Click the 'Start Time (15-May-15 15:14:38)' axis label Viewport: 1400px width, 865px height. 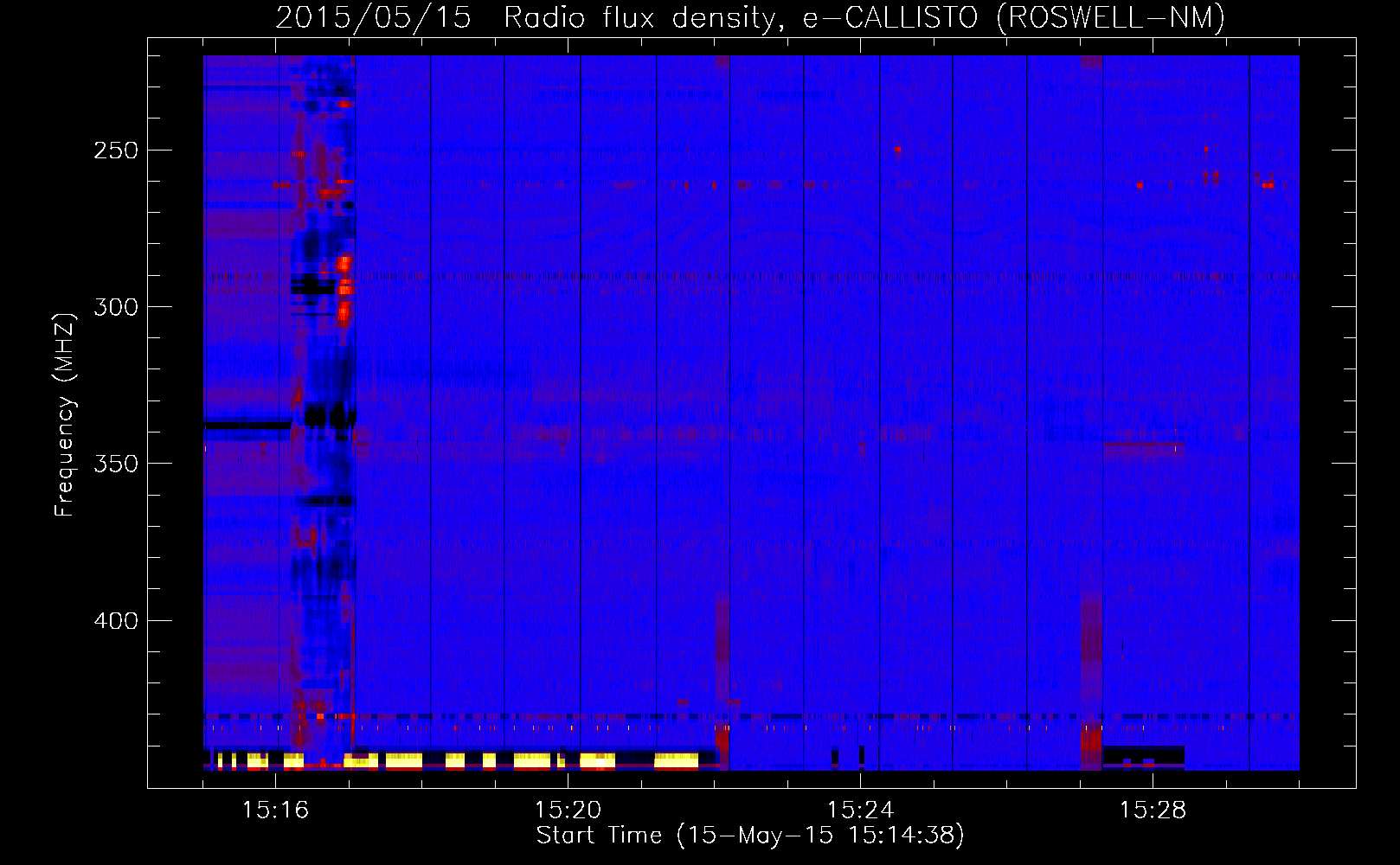click(x=750, y=836)
